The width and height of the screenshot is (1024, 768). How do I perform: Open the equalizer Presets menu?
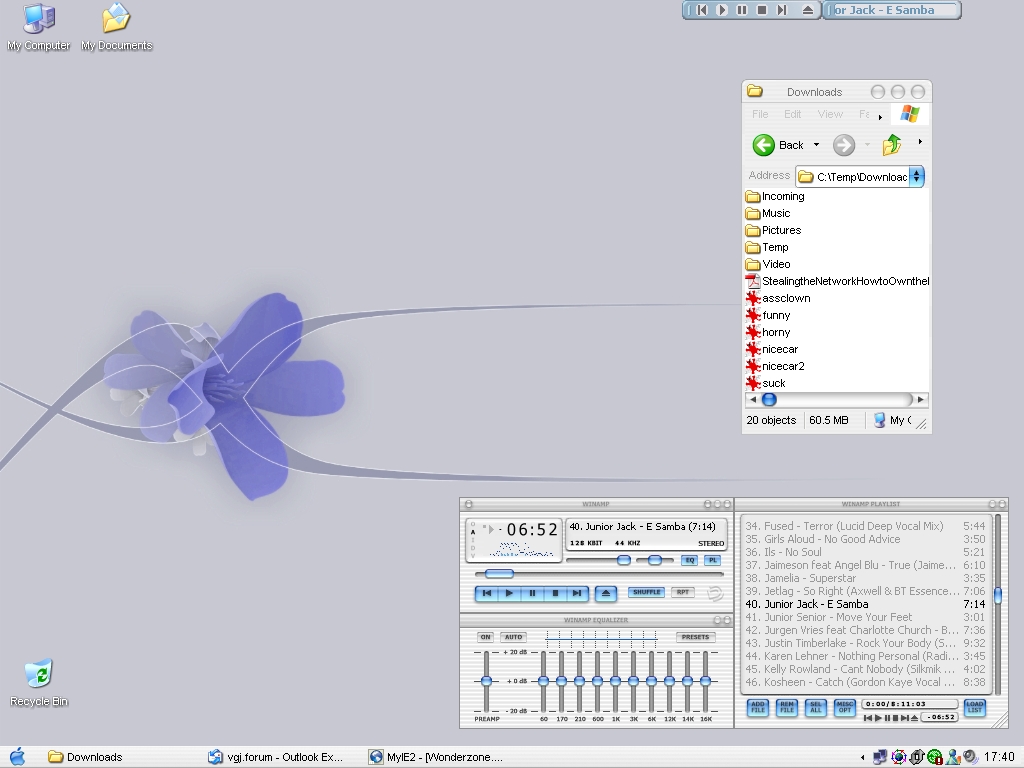(695, 637)
